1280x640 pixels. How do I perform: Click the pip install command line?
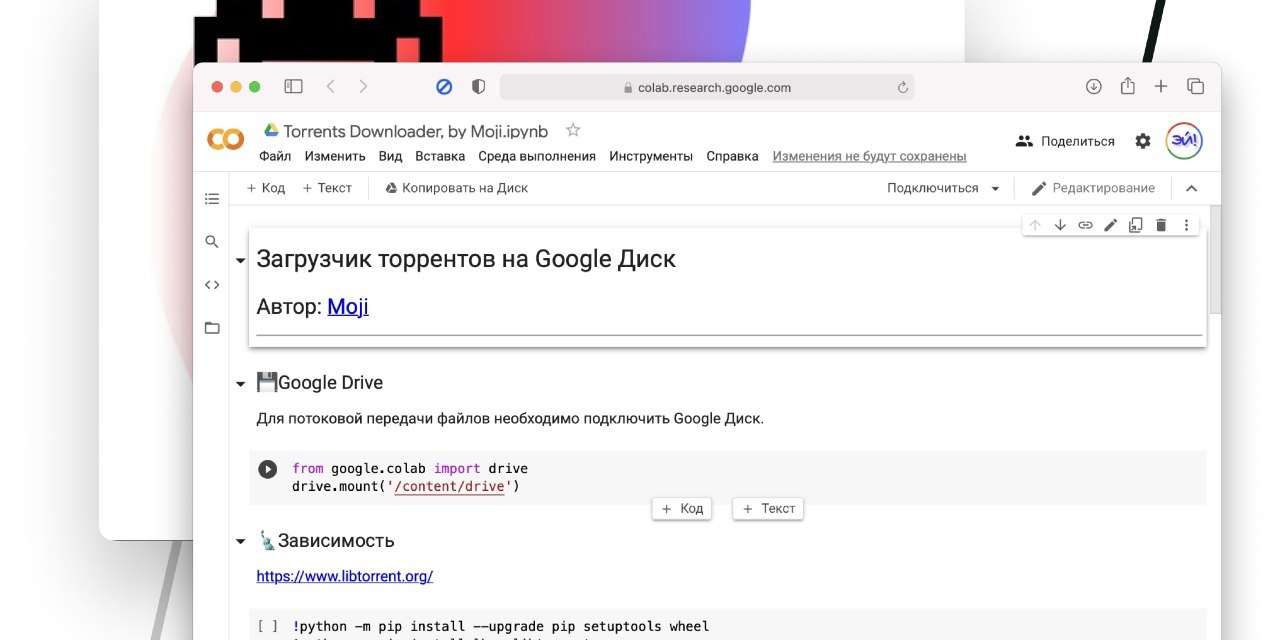coord(501,627)
